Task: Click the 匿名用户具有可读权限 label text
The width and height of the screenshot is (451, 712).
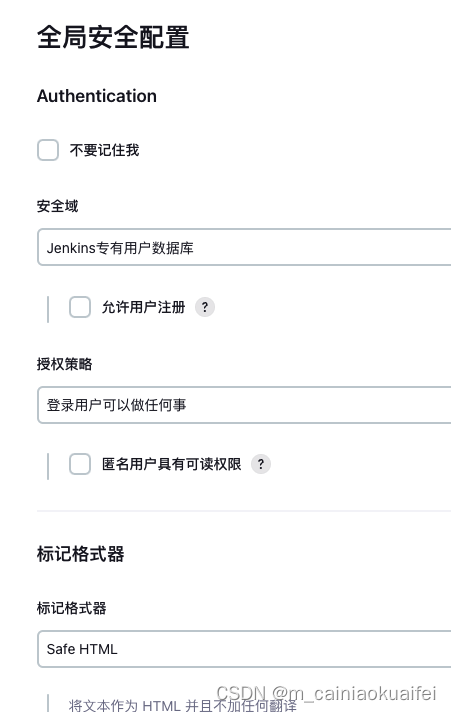Action: point(171,464)
